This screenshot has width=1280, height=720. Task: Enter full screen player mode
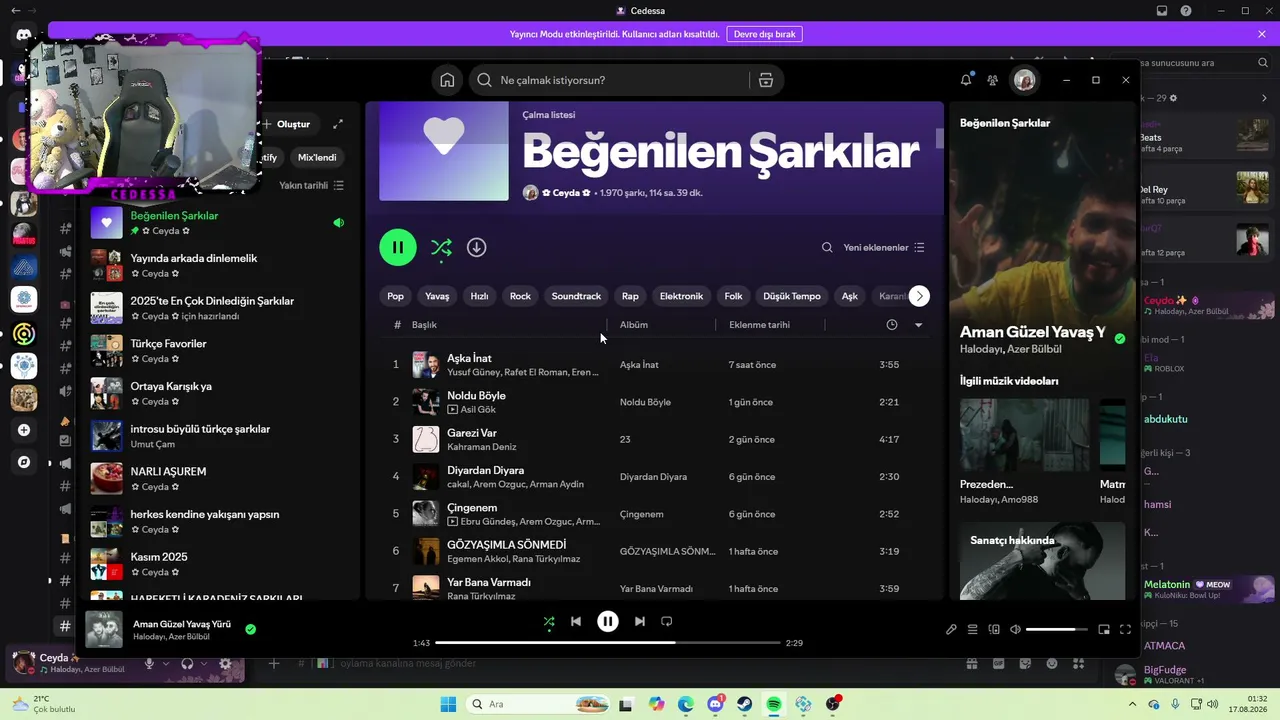tap(1125, 629)
